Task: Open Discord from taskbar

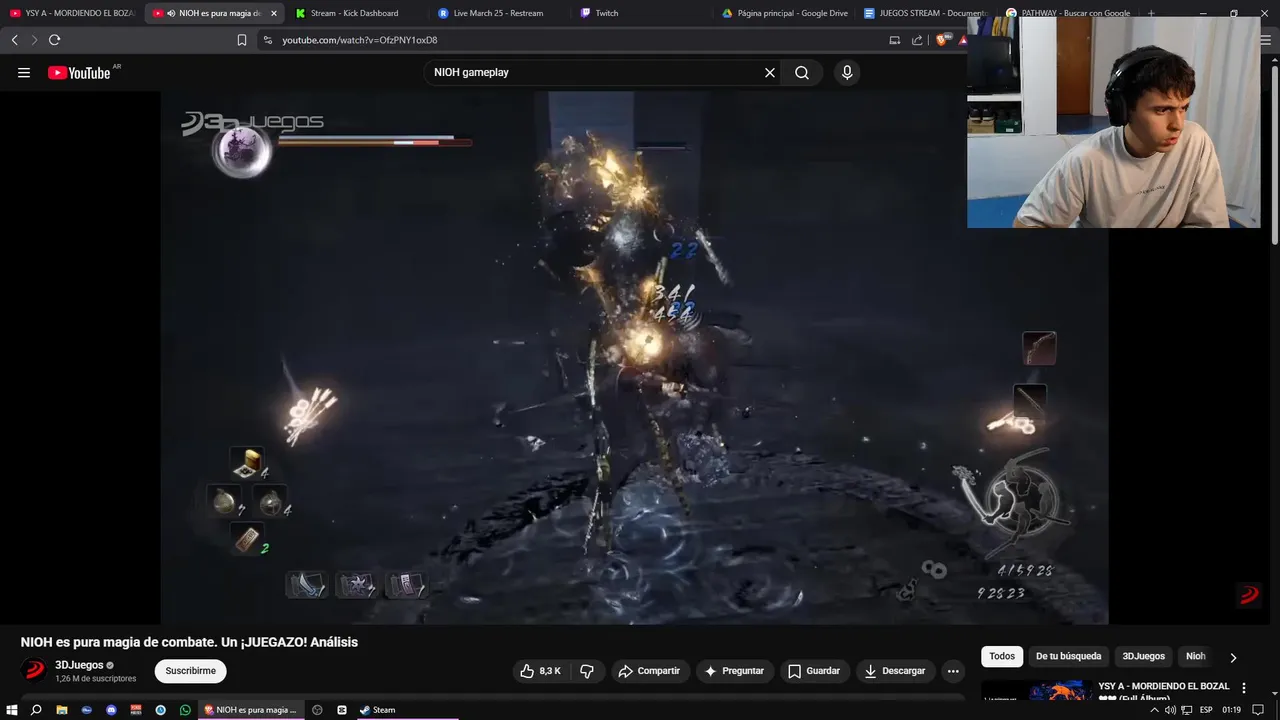Action: pos(111,710)
